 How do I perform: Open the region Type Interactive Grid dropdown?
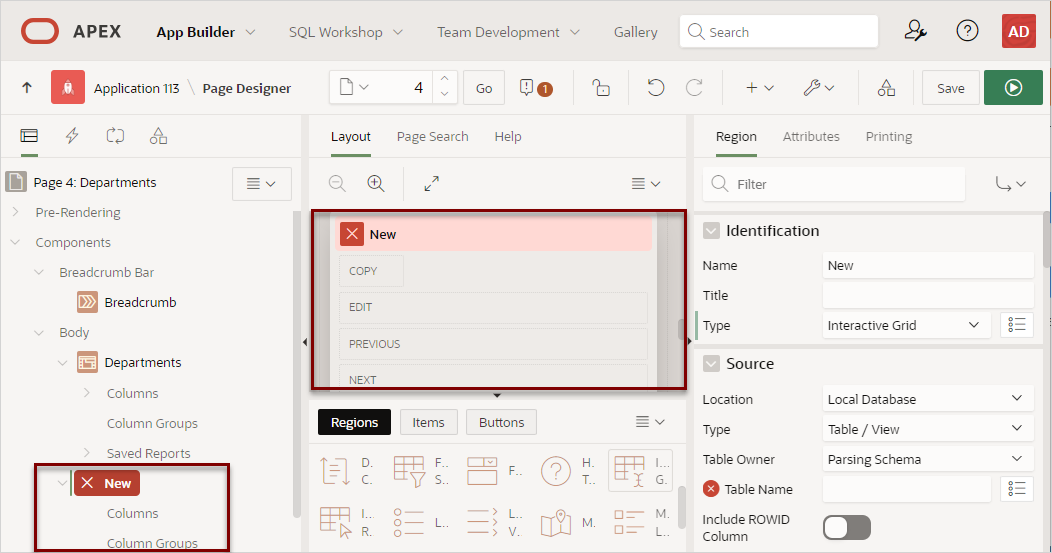coord(904,325)
